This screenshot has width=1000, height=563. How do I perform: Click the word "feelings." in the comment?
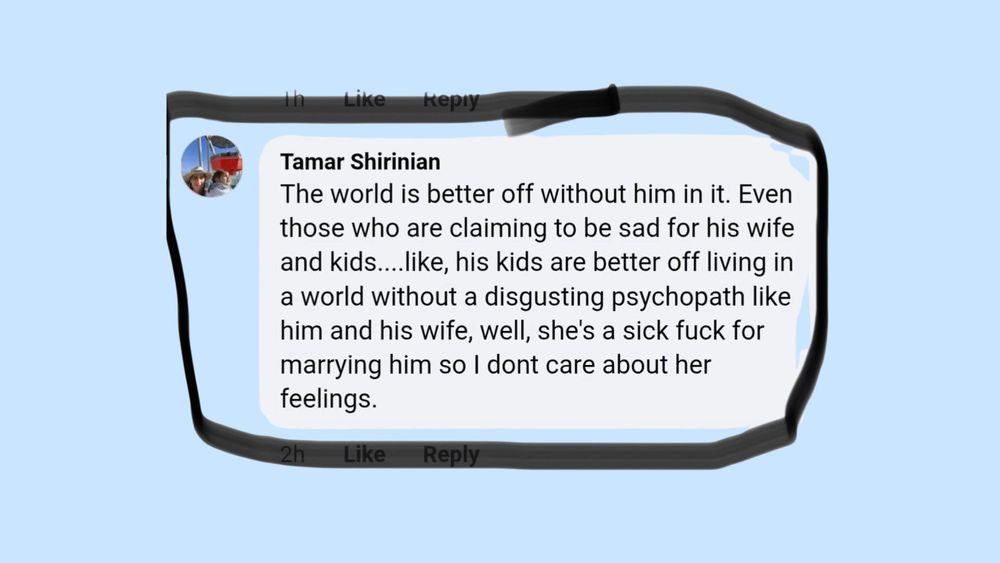point(327,400)
